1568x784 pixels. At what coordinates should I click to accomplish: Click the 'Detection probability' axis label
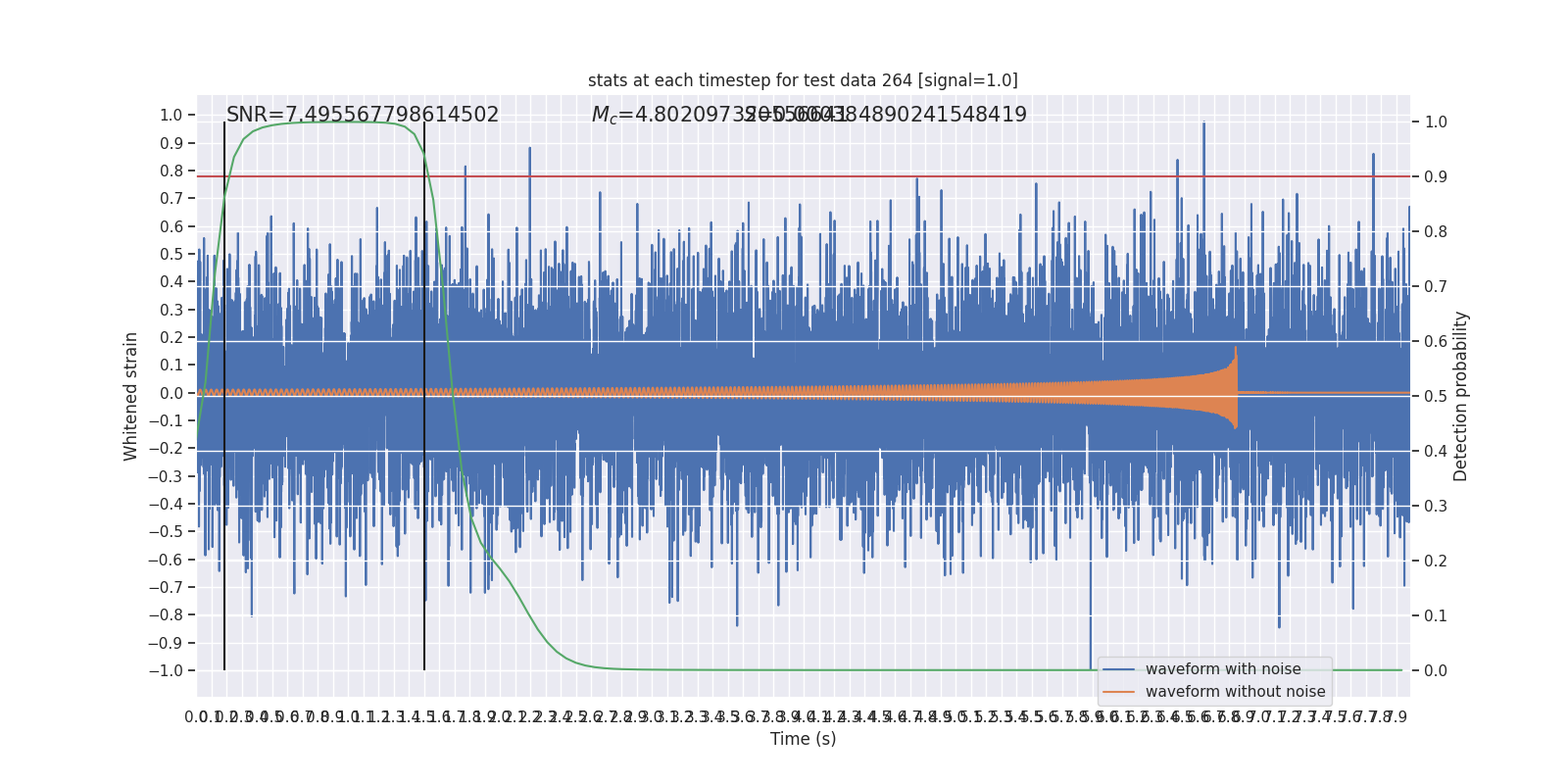click(x=1461, y=396)
